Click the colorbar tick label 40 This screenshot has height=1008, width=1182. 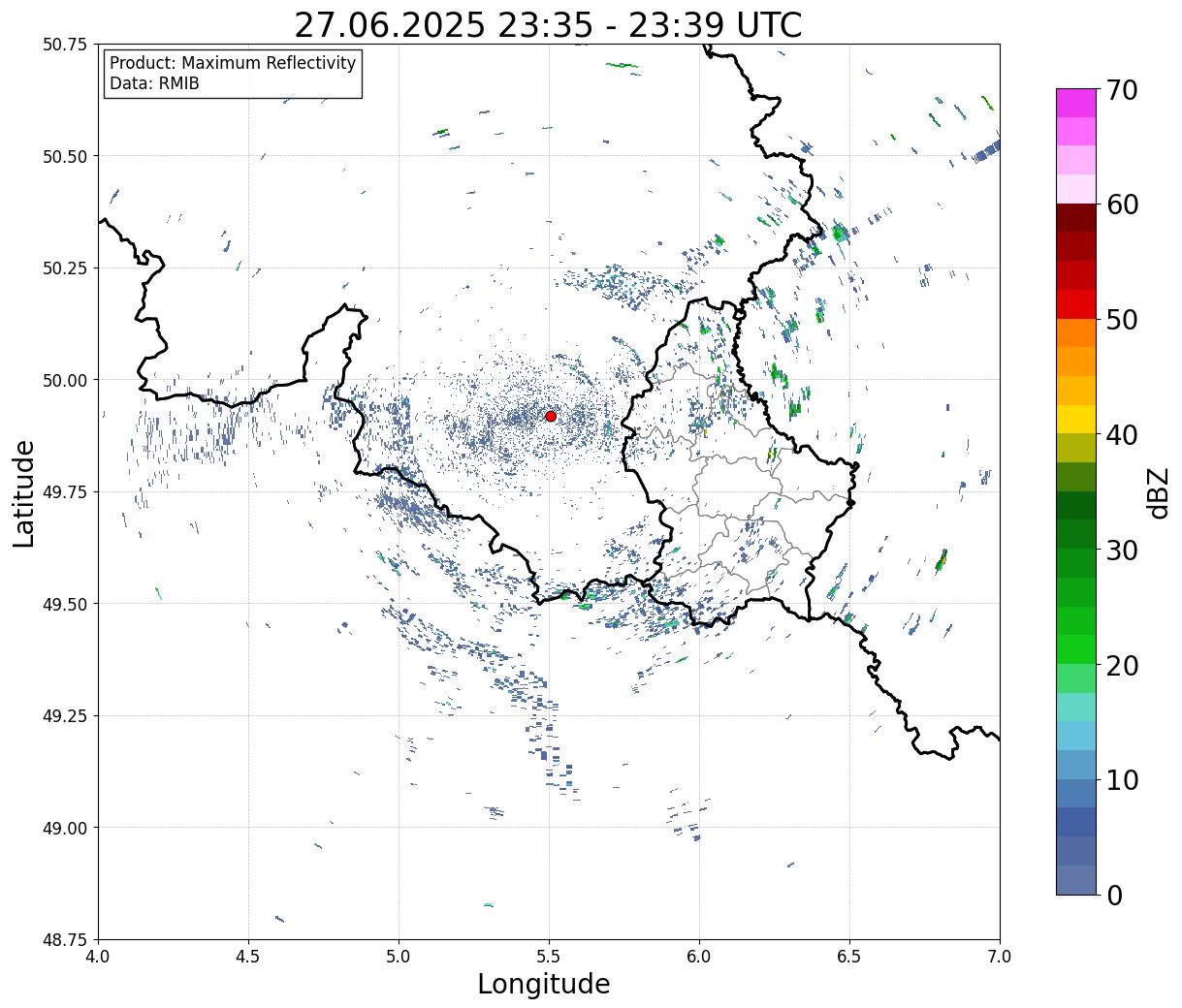[x=1121, y=434]
